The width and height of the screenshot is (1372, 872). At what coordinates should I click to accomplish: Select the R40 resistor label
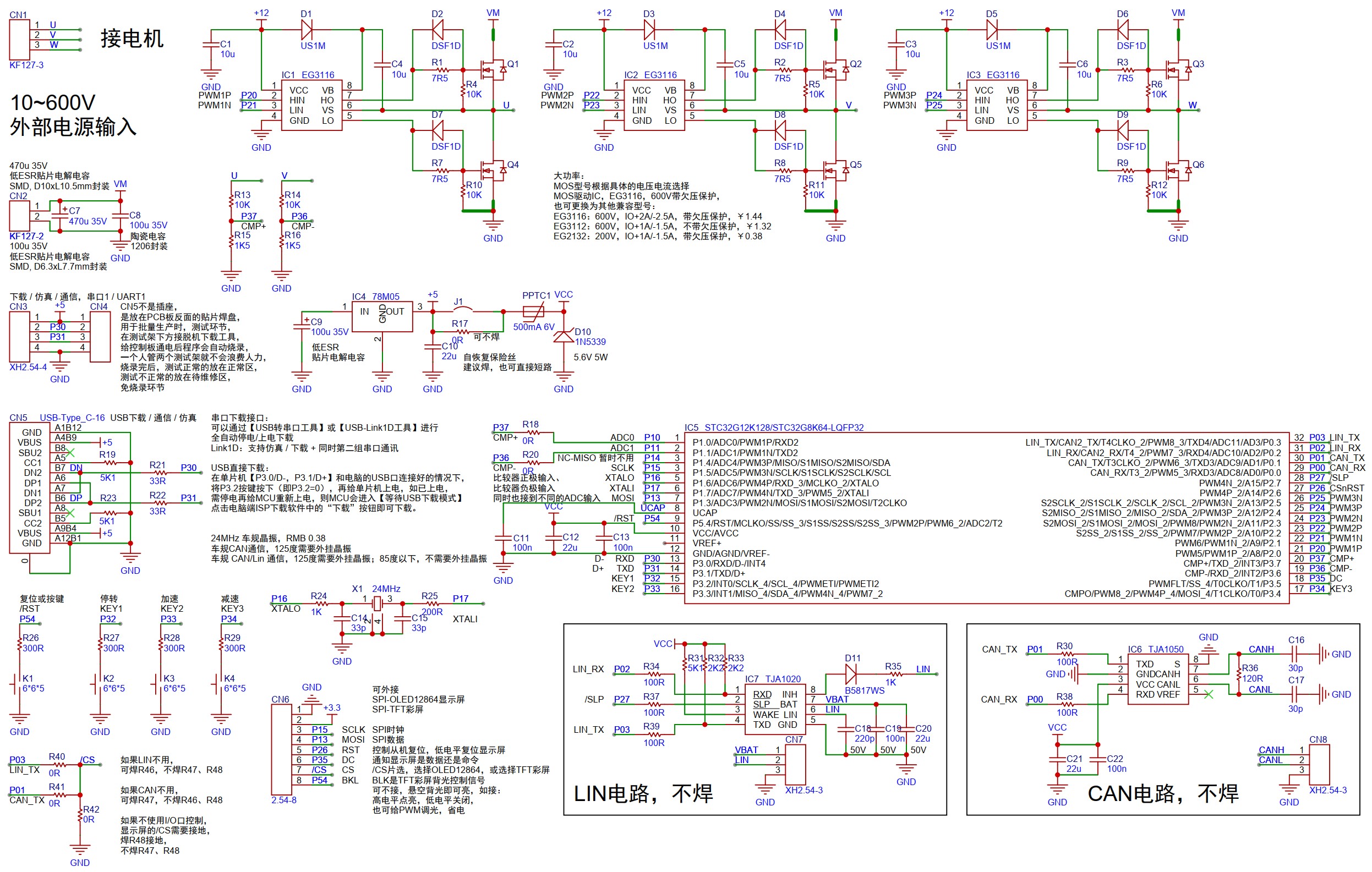(x=56, y=756)
